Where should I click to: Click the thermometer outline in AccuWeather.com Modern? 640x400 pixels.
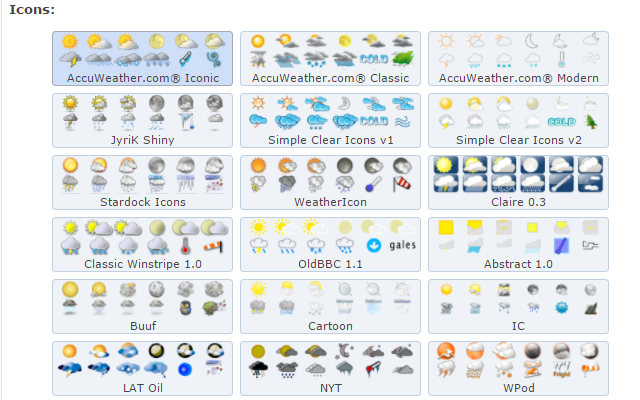(x=562, y=60)
